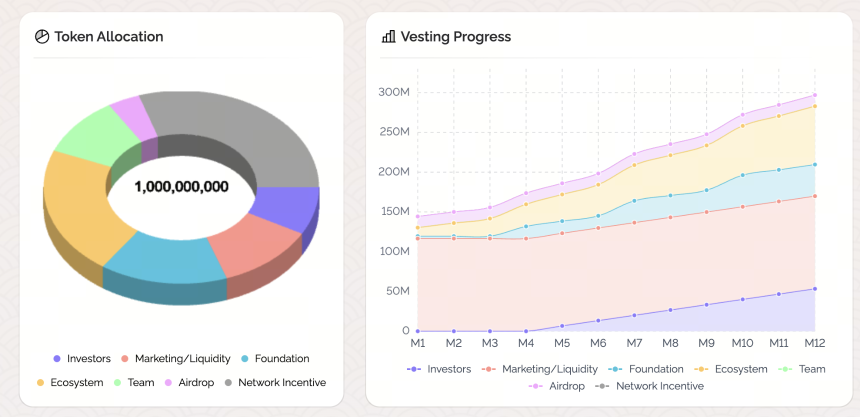Select Foundation legend entry below the donut chart
Image resolution: width=860 pixels, height=417 pixels.
[275, 359]
